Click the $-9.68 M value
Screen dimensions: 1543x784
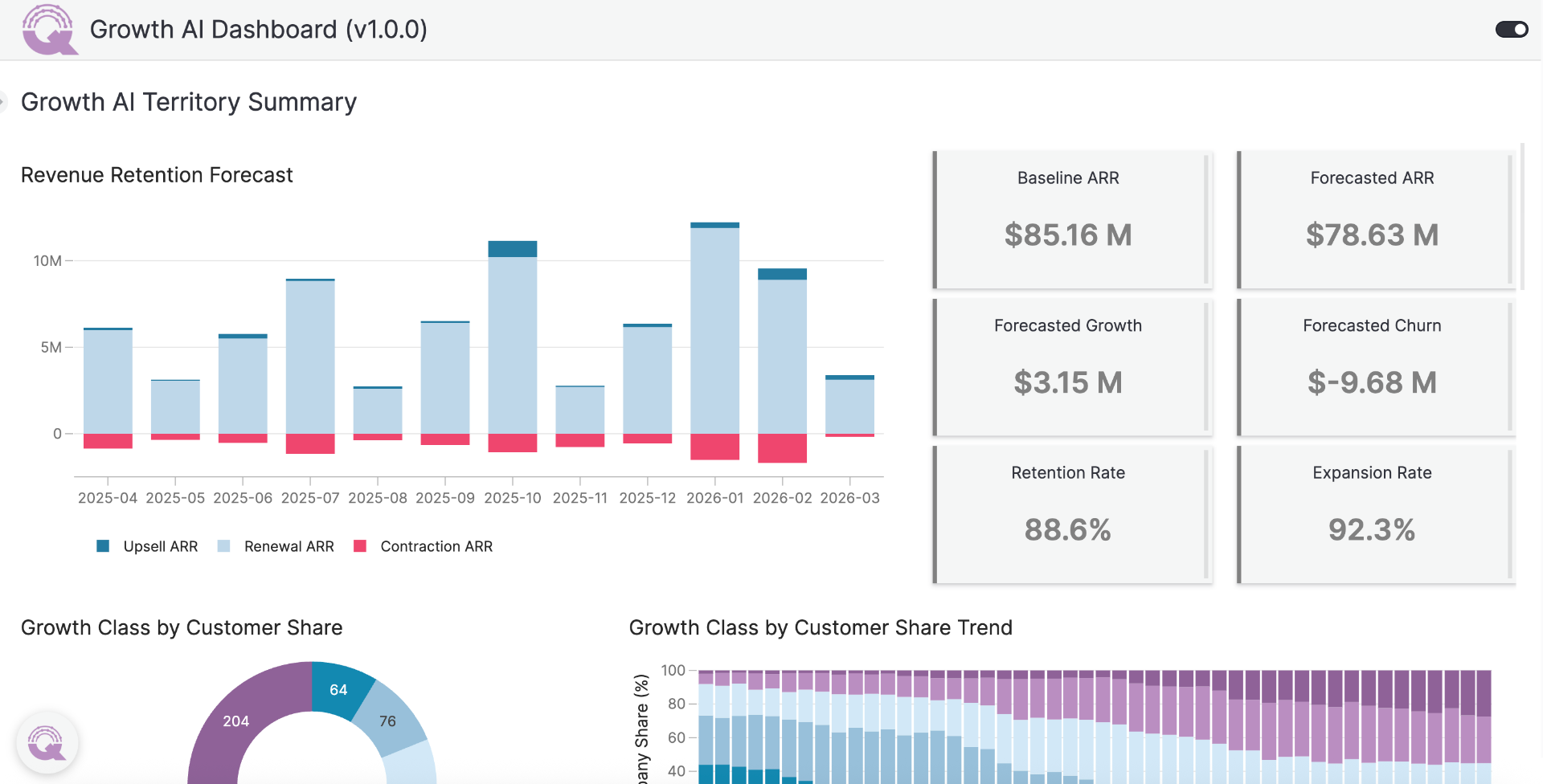[x=1372, y=382]
